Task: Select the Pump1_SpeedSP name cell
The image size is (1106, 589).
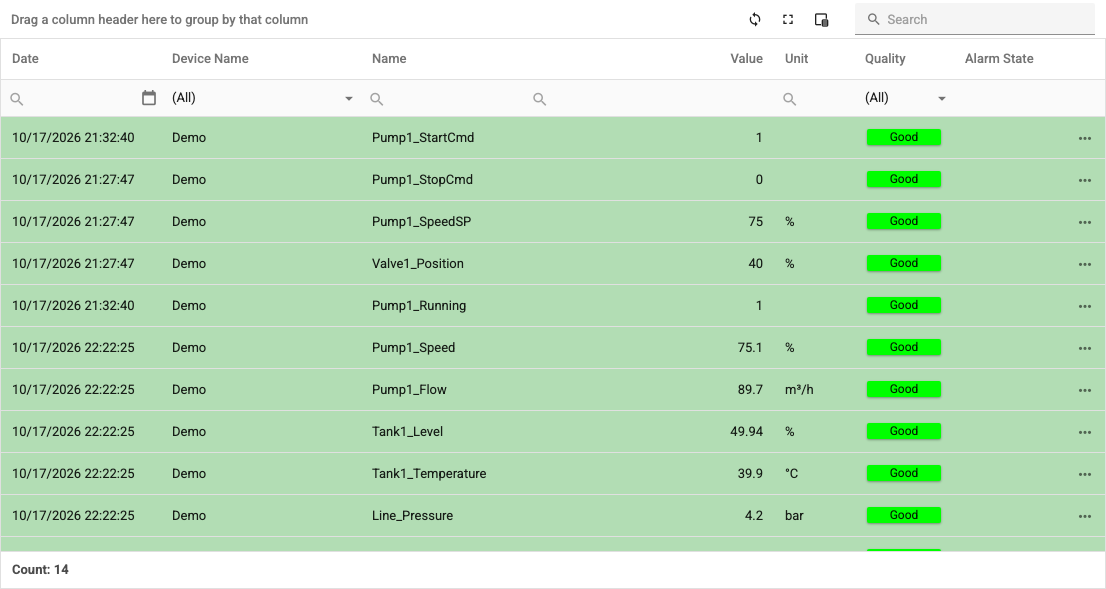Action: tap(421, 221)
